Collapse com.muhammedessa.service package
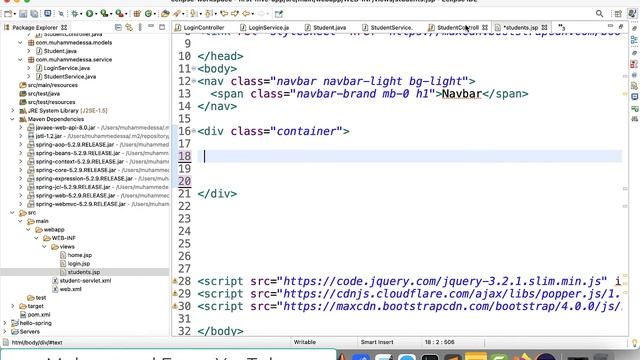Image resolution: width=640 pixels, height=360 pixels. [20, 60]
